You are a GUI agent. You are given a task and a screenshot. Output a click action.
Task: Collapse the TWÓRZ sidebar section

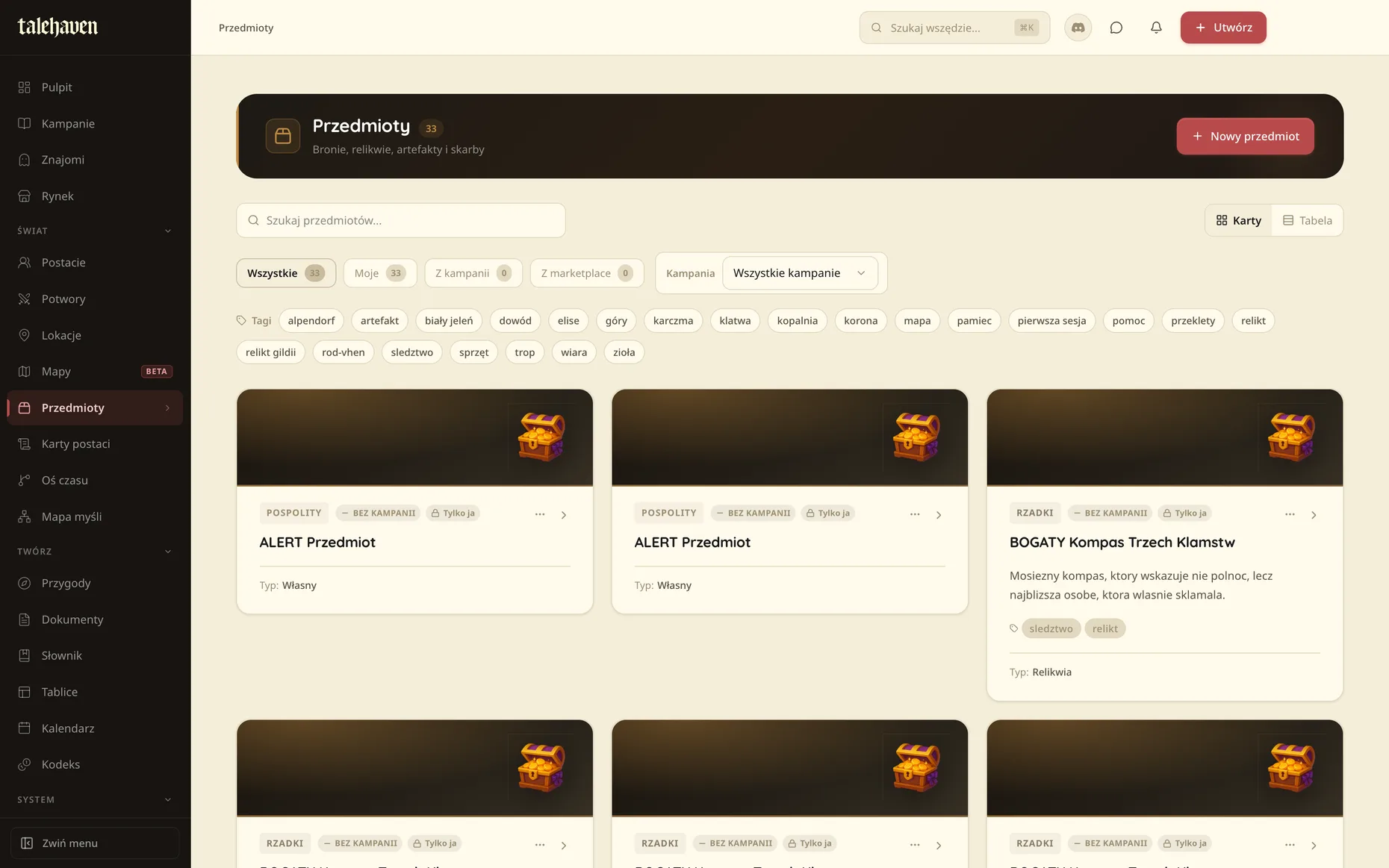(168, 552)
